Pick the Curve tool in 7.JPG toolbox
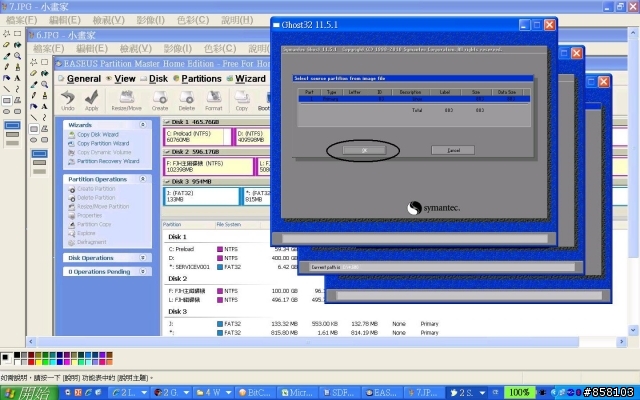The image size is (640, 400). pyautogui.click(x=18, y=89)
